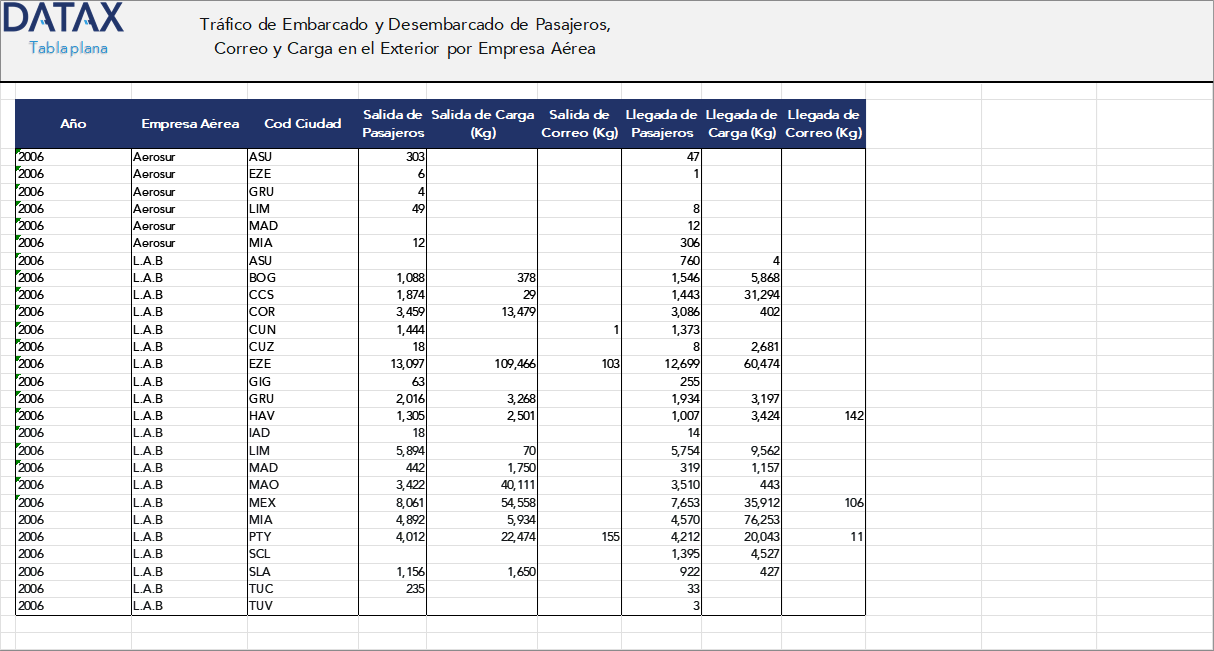1214x651 pixels.
Task: Select the Empresa Aérea column header
Action: 189,123
